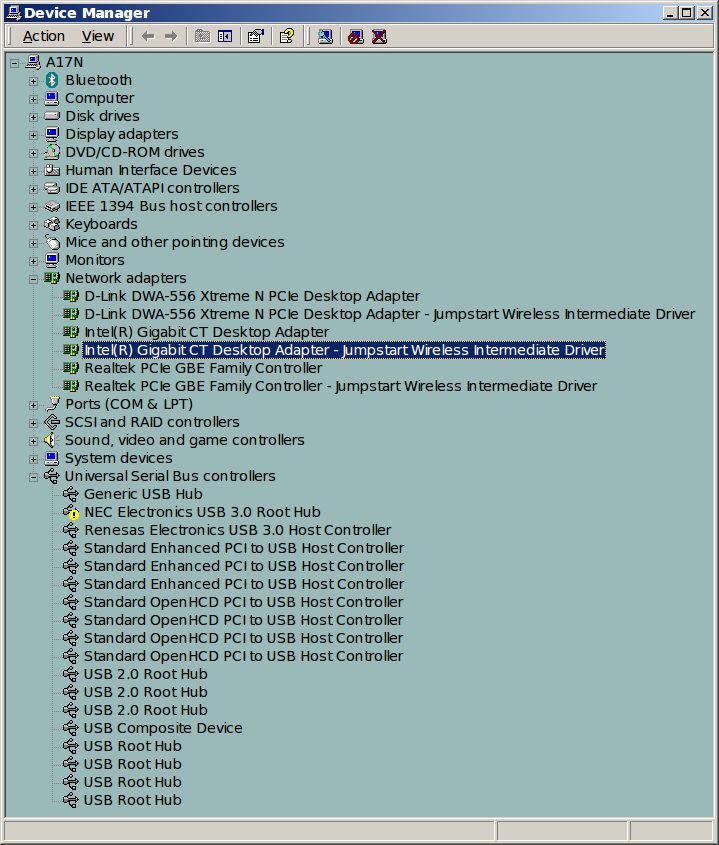The width and height of the screenshot is (719, 845).
Task: Open the Properties toolbar icon
Action: (255, 36)
